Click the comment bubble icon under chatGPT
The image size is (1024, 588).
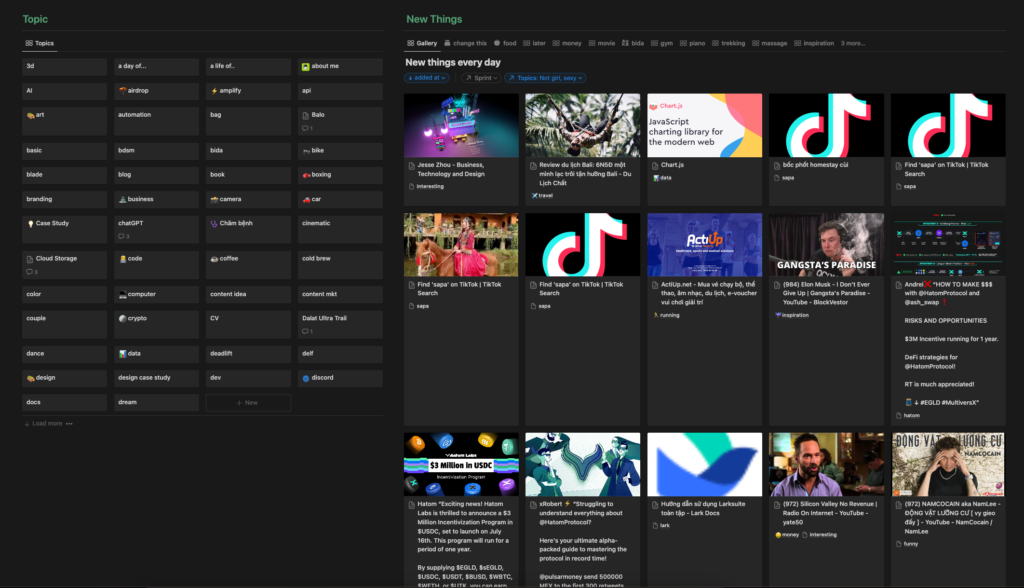(x=121, y=237)
